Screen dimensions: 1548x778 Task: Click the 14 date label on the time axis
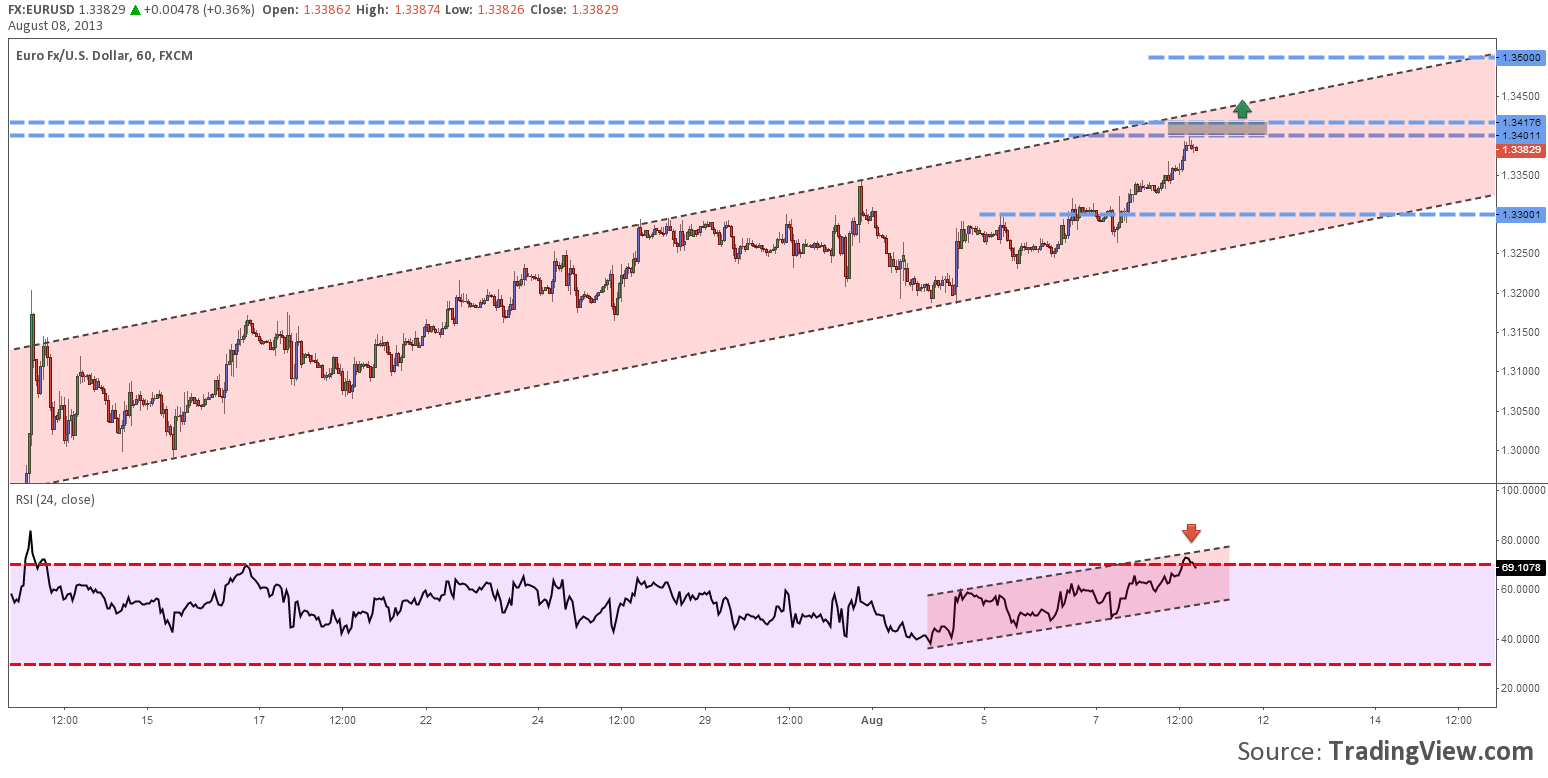(x=1375, y=719)
